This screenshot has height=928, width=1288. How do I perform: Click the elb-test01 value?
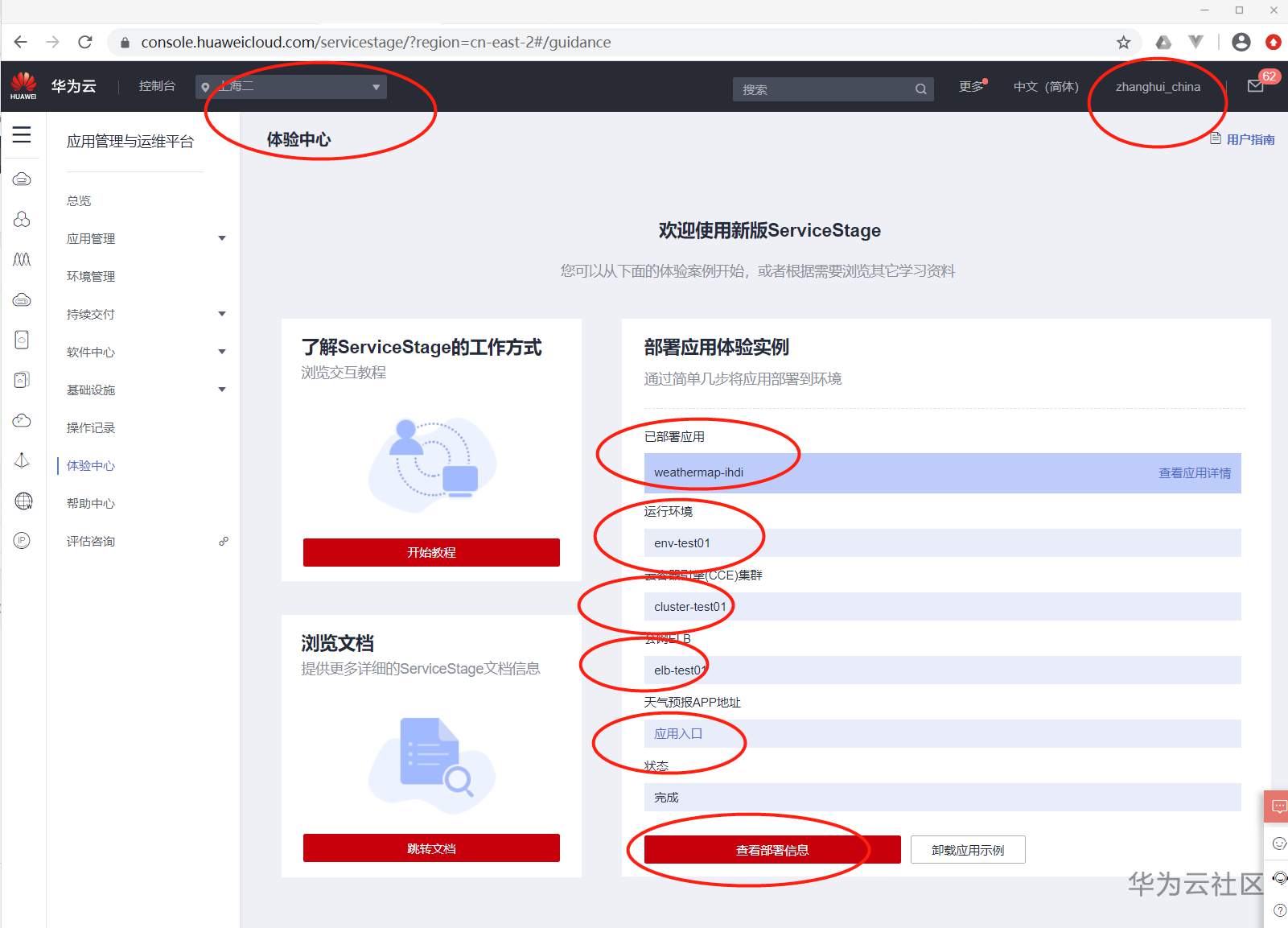click(681, 670)
